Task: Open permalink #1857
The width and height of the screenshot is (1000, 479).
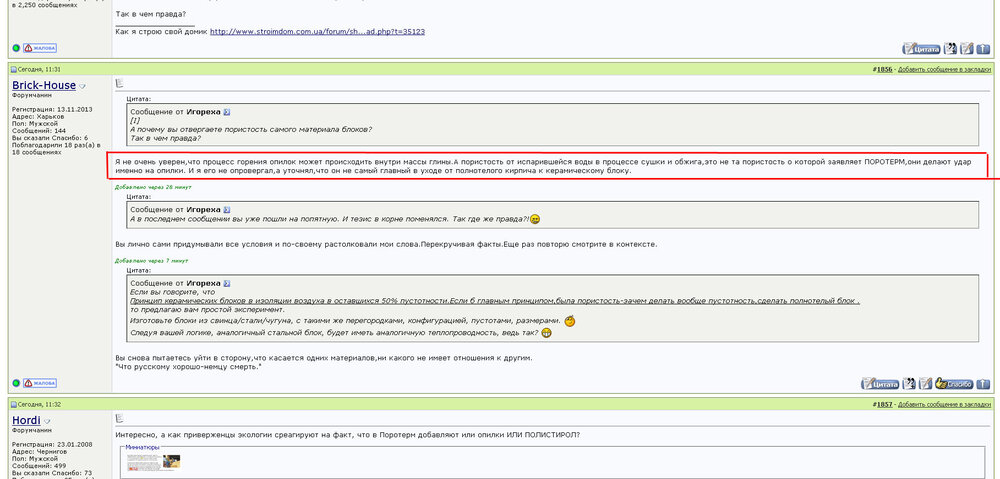Action: pyautogui.click(x=883, y=404)
